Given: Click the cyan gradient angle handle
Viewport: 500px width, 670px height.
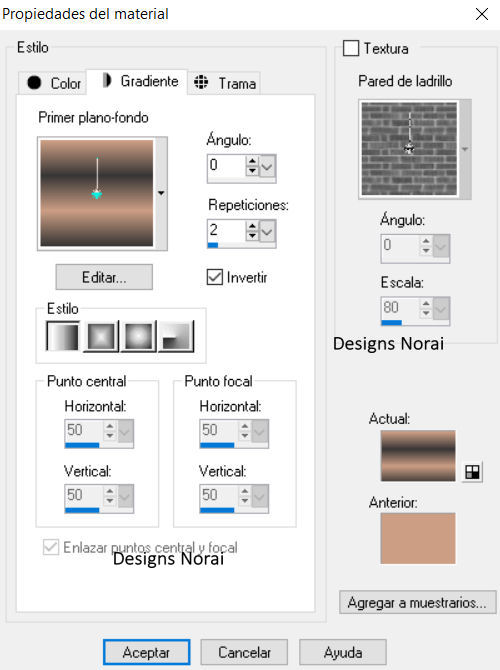Looking at the screenshot, I should (x=97, y=194).
